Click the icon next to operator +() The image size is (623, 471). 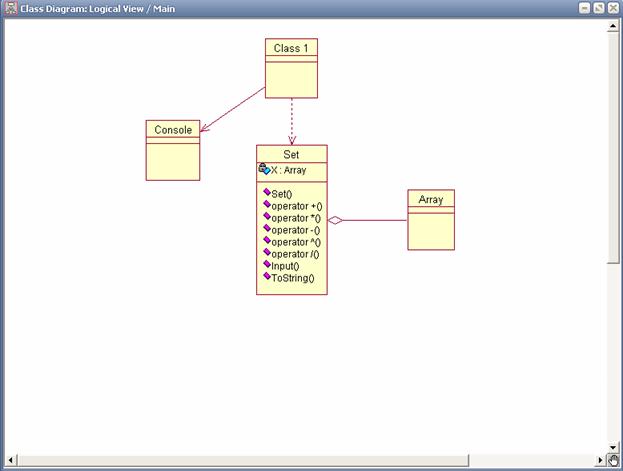(x=267, y=204)
